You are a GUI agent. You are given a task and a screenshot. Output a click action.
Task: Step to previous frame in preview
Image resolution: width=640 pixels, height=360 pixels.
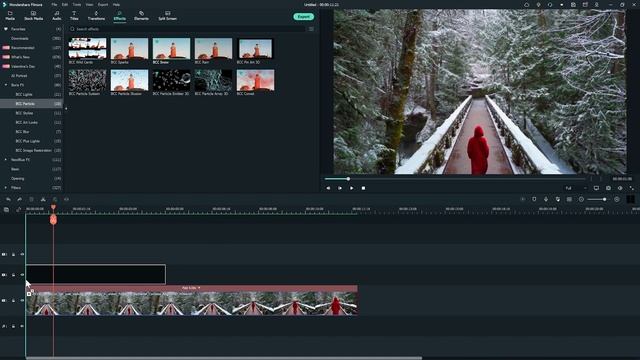pos(328,188)
